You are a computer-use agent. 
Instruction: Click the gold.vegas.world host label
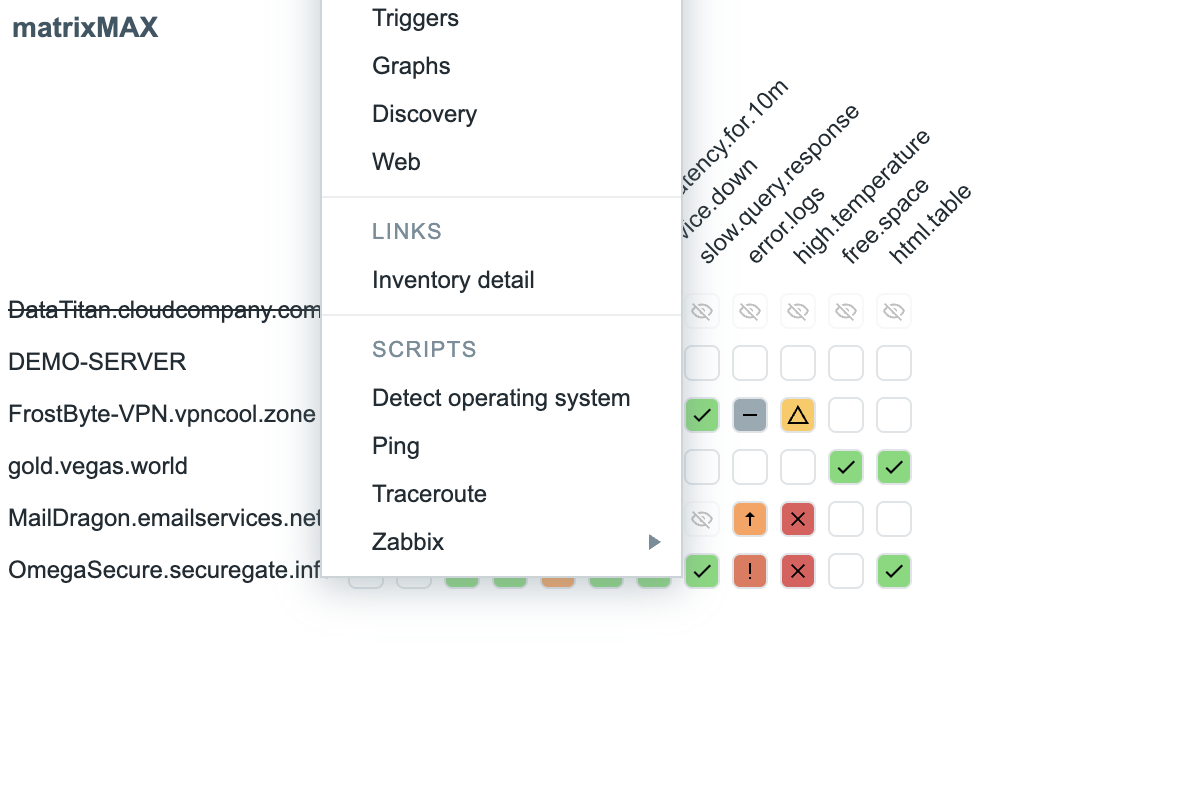[98, 466]
